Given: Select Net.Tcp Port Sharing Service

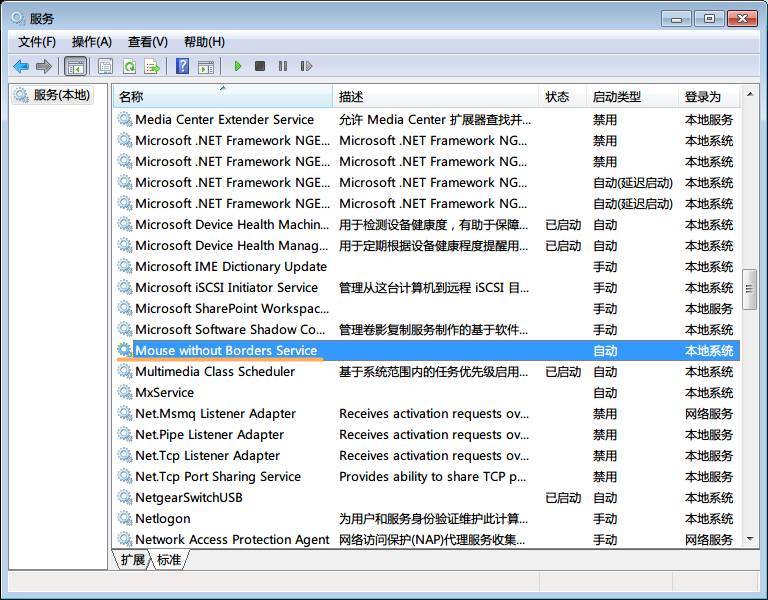Looking at the screenshot, I should (x=428, y=476).
